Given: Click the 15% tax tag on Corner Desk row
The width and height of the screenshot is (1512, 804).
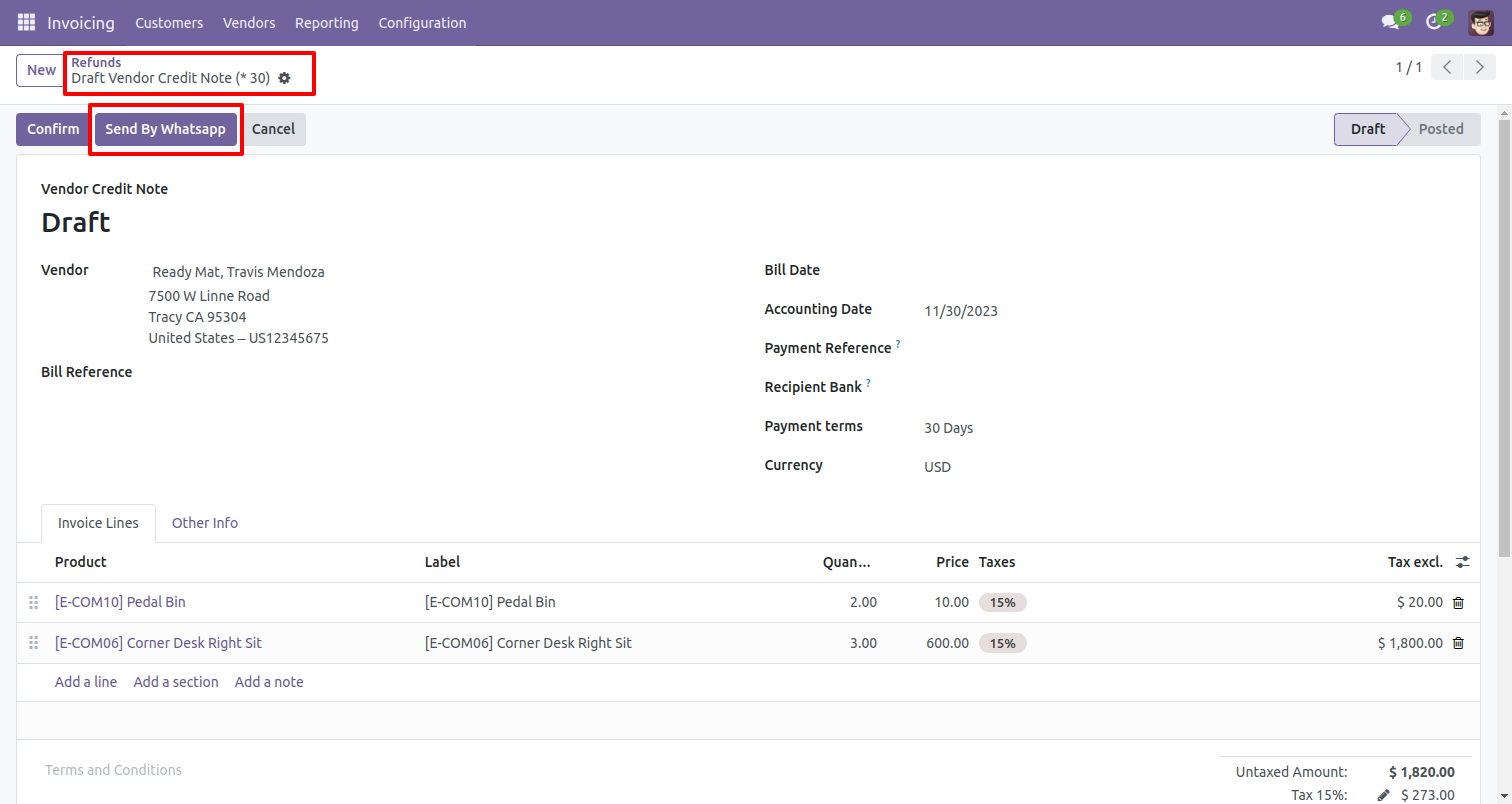Looking at the screenshot, I should 1002,644.
